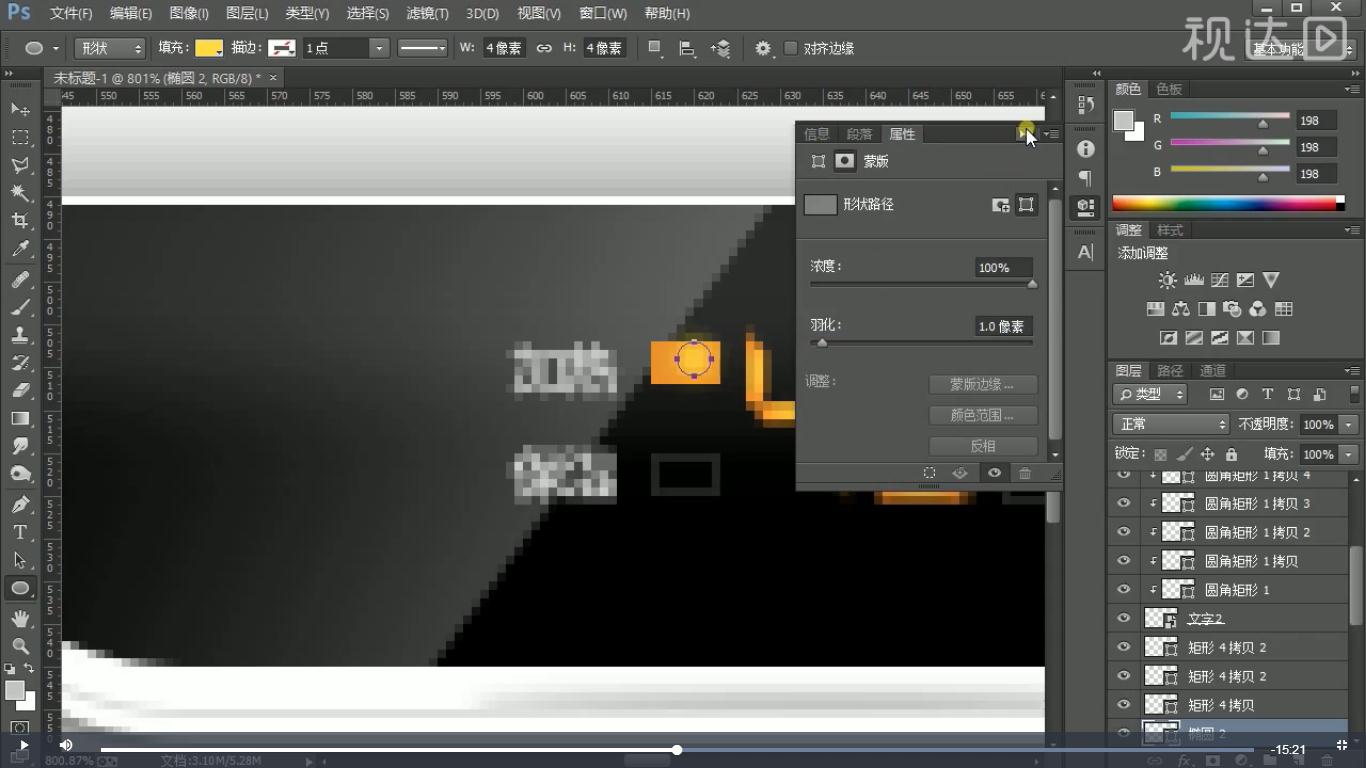Select the Zoom tool
The width and height of the screenshot is (1366, 768).
20,647
